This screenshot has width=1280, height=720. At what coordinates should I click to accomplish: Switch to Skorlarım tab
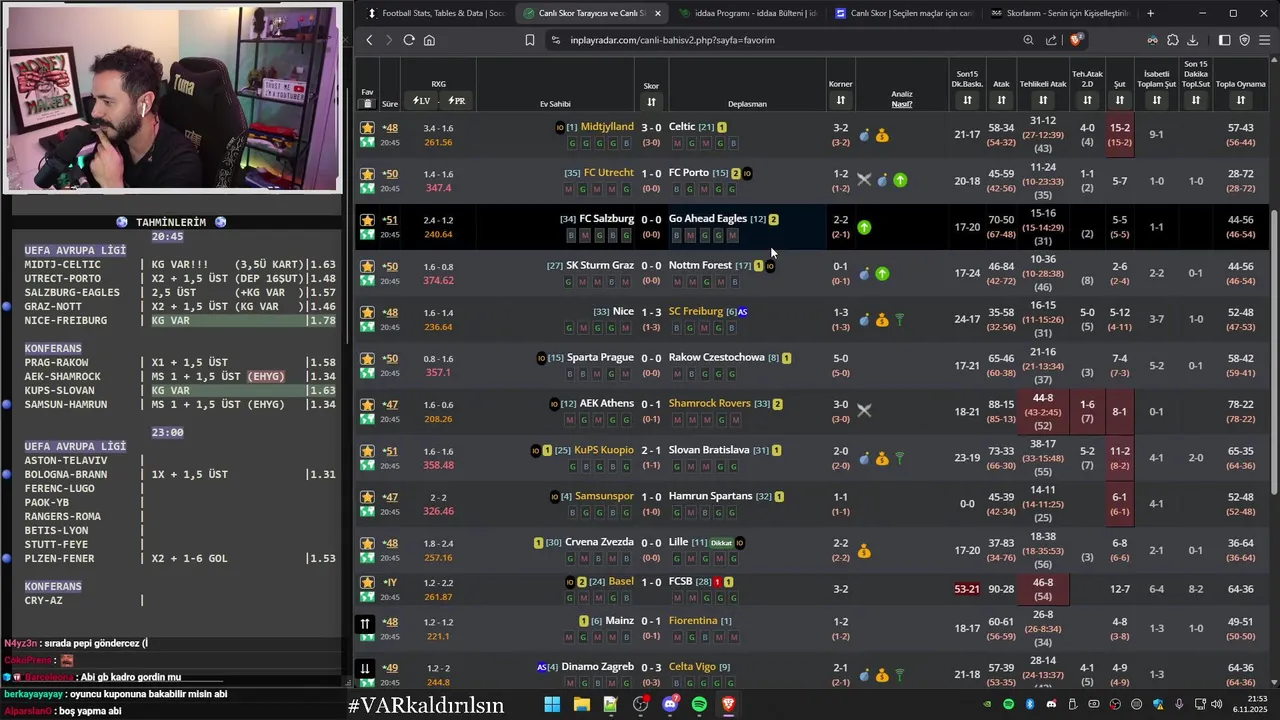1057,13
